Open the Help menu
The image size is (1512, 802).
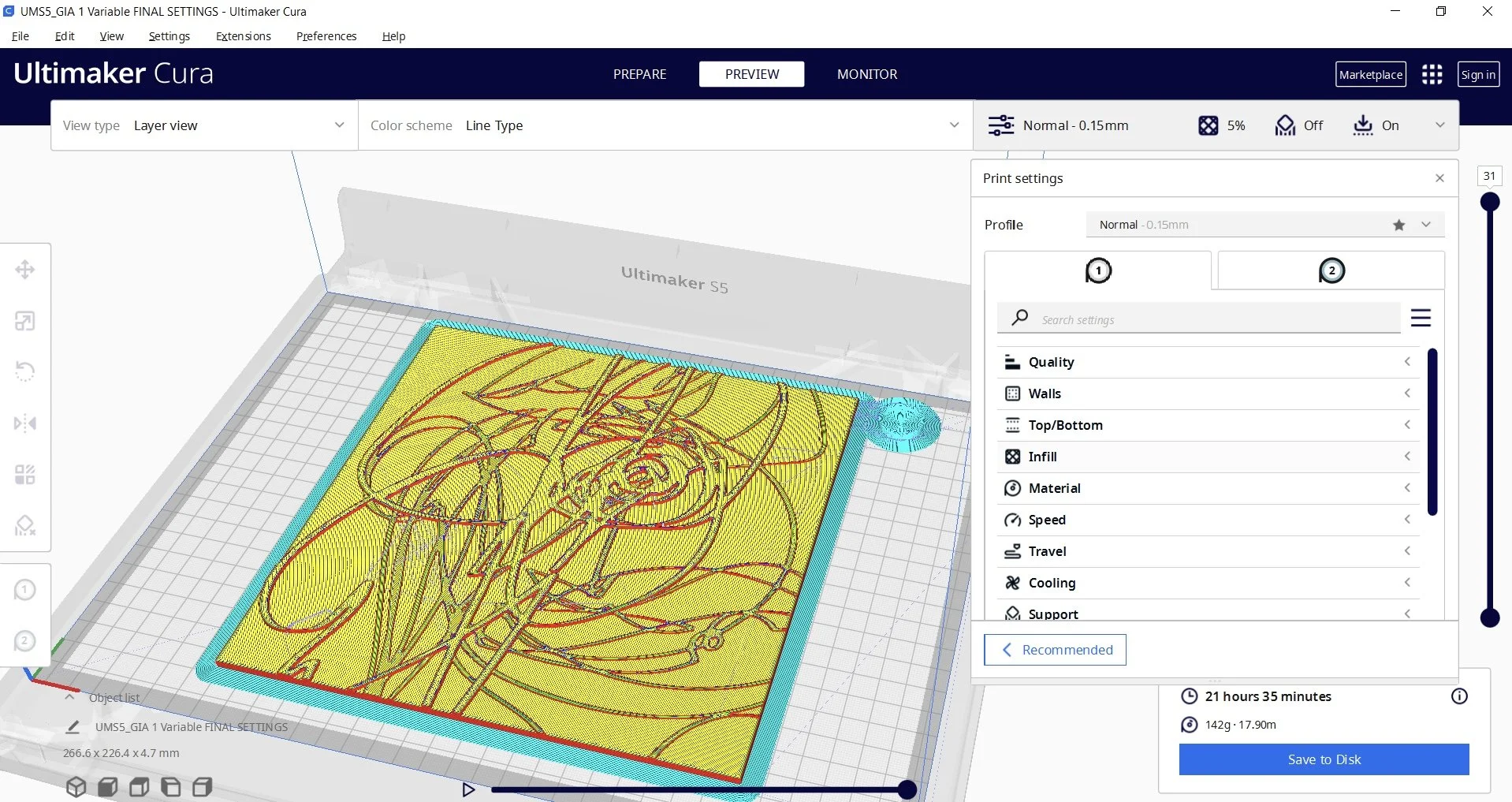(393, 36)
